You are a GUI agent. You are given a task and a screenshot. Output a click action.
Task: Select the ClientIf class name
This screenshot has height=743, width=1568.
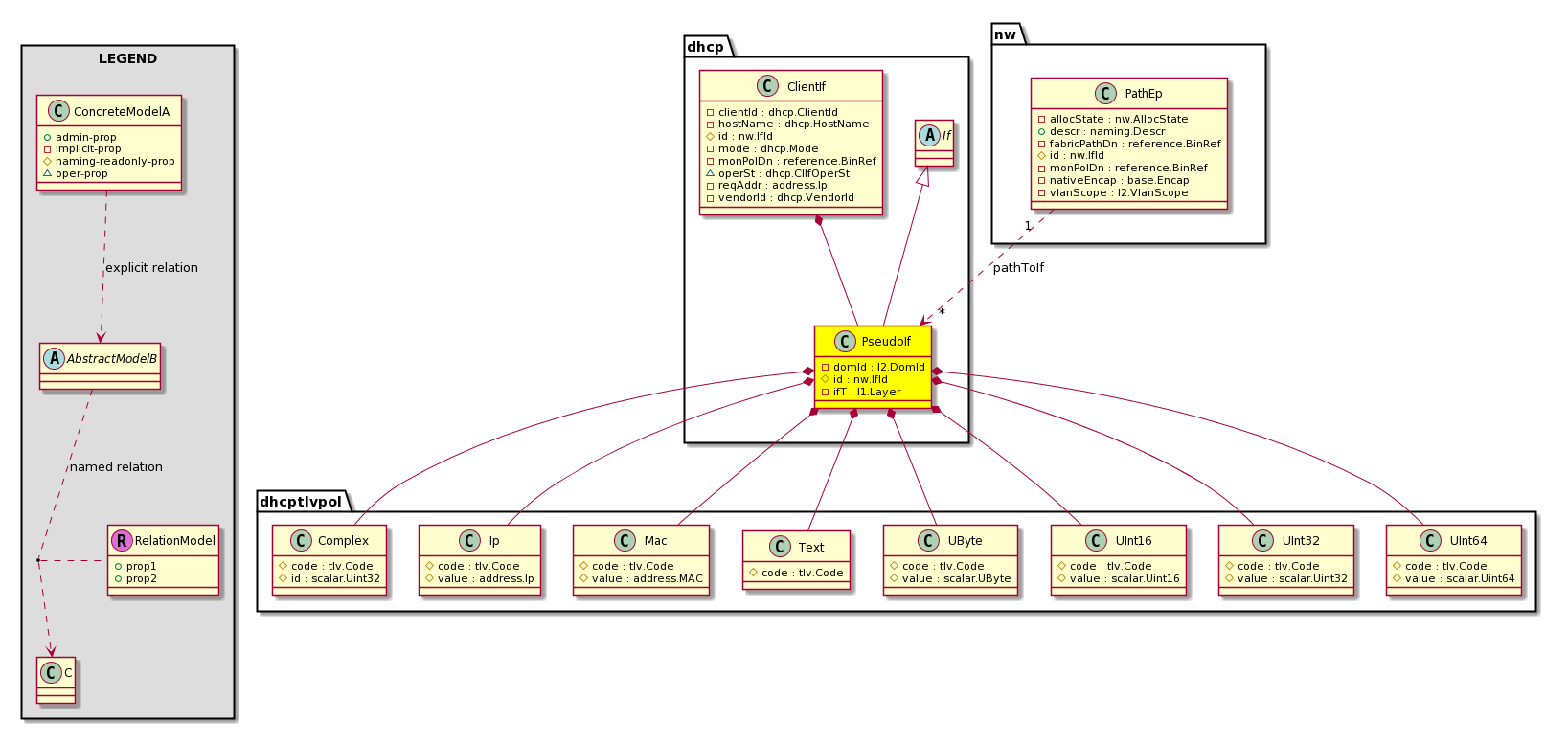tap(806, 86)
